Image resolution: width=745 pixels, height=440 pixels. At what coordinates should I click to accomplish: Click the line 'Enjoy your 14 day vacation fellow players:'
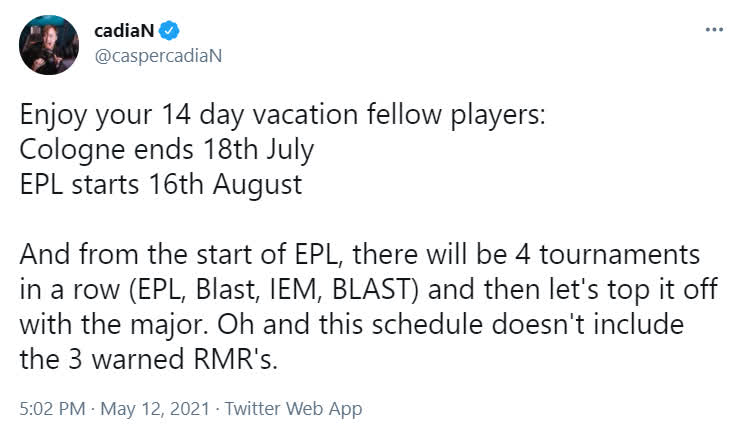click(x=282, y=115)
